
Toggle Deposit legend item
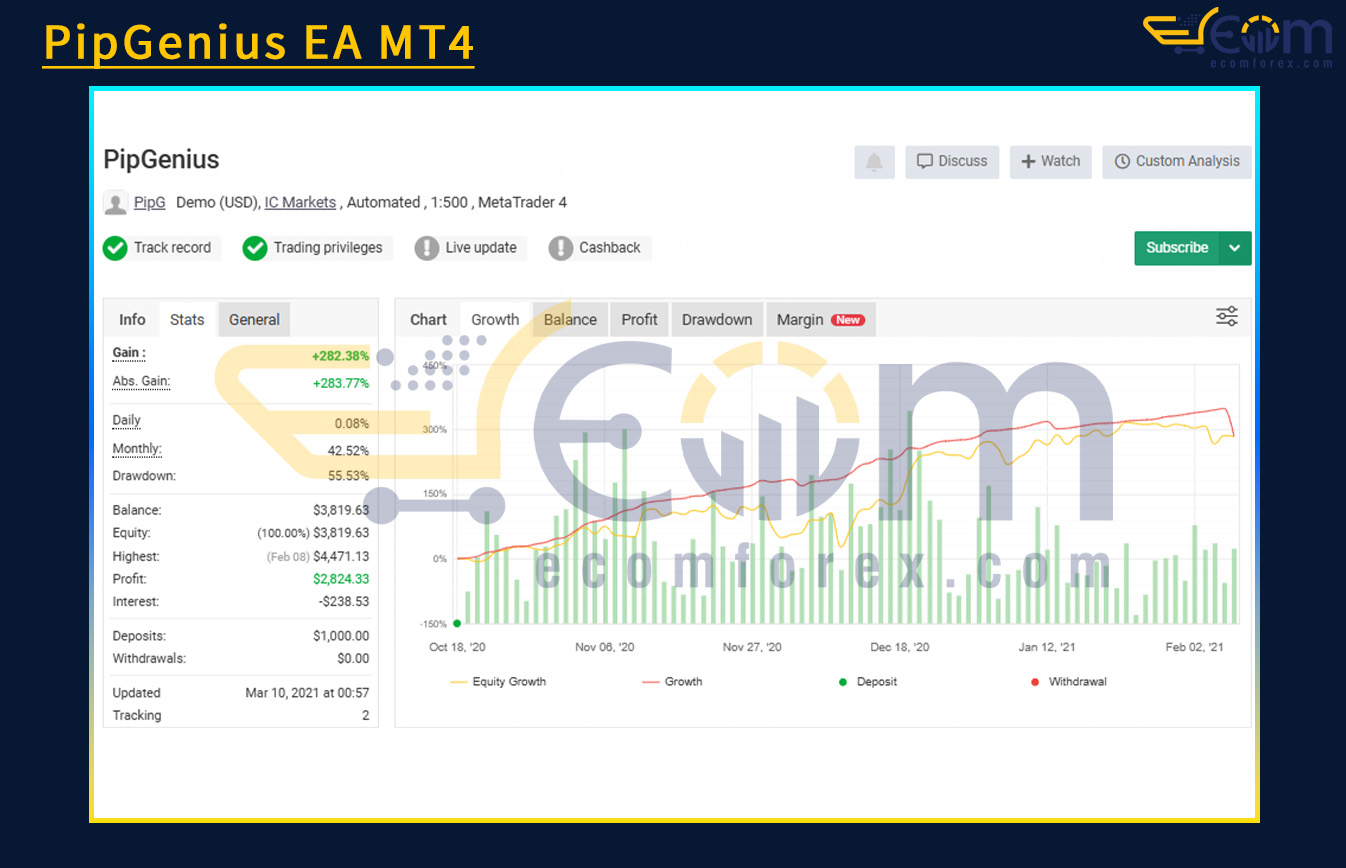pos(867,682)
